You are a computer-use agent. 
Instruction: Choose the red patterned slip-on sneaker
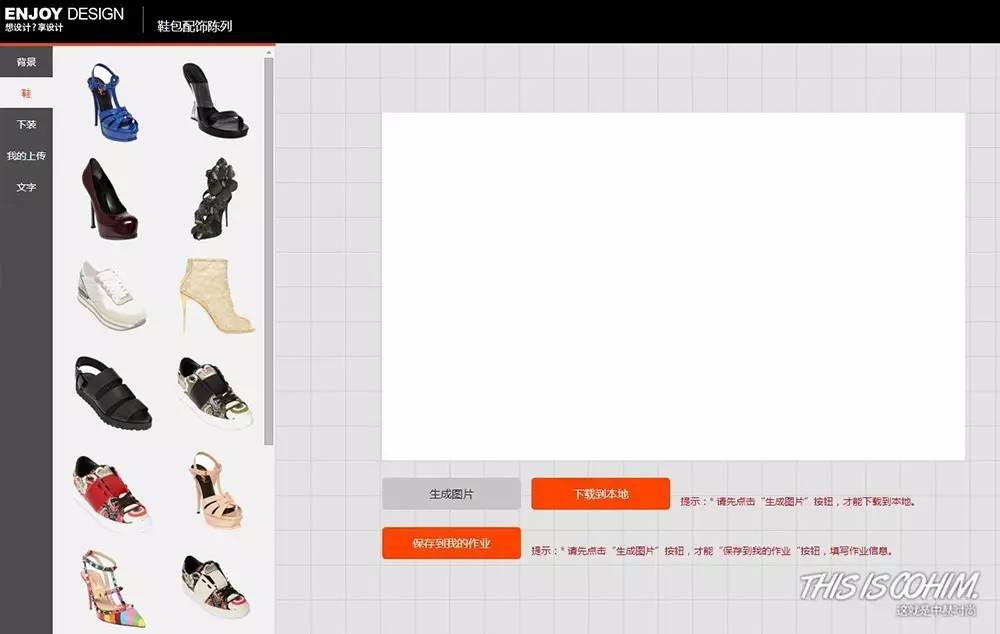[x=110, y=490]
